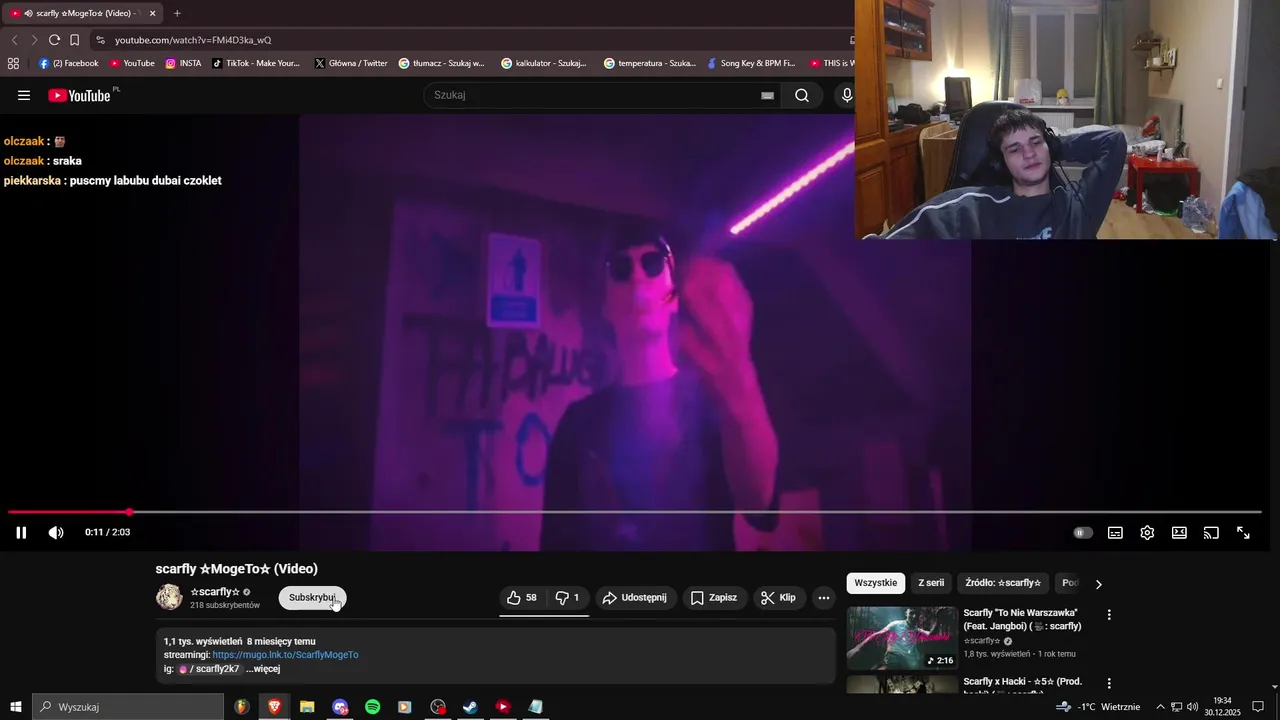Open more actions three-dot menu beside Klip
1280x720 pixels.
(x=824, y=597)
